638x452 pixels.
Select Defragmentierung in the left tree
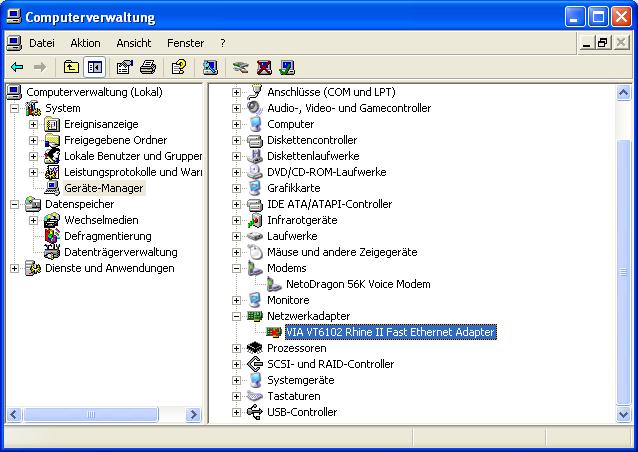coord(107,236)
